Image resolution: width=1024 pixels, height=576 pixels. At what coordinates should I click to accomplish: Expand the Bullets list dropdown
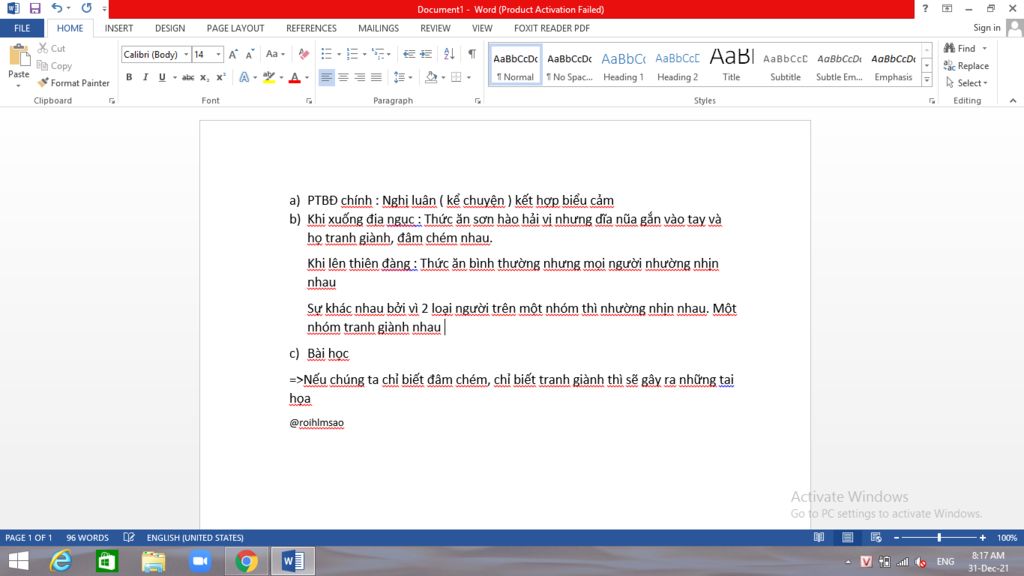[338, 54]
